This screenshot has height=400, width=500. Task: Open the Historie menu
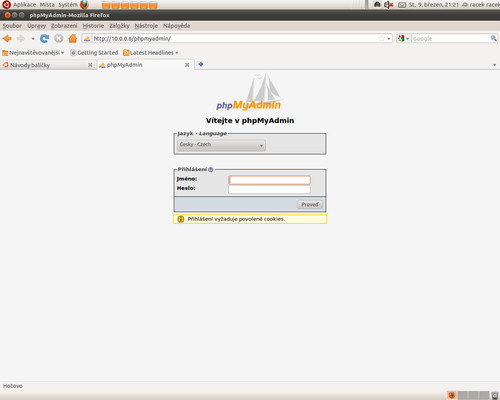point(93,26)
